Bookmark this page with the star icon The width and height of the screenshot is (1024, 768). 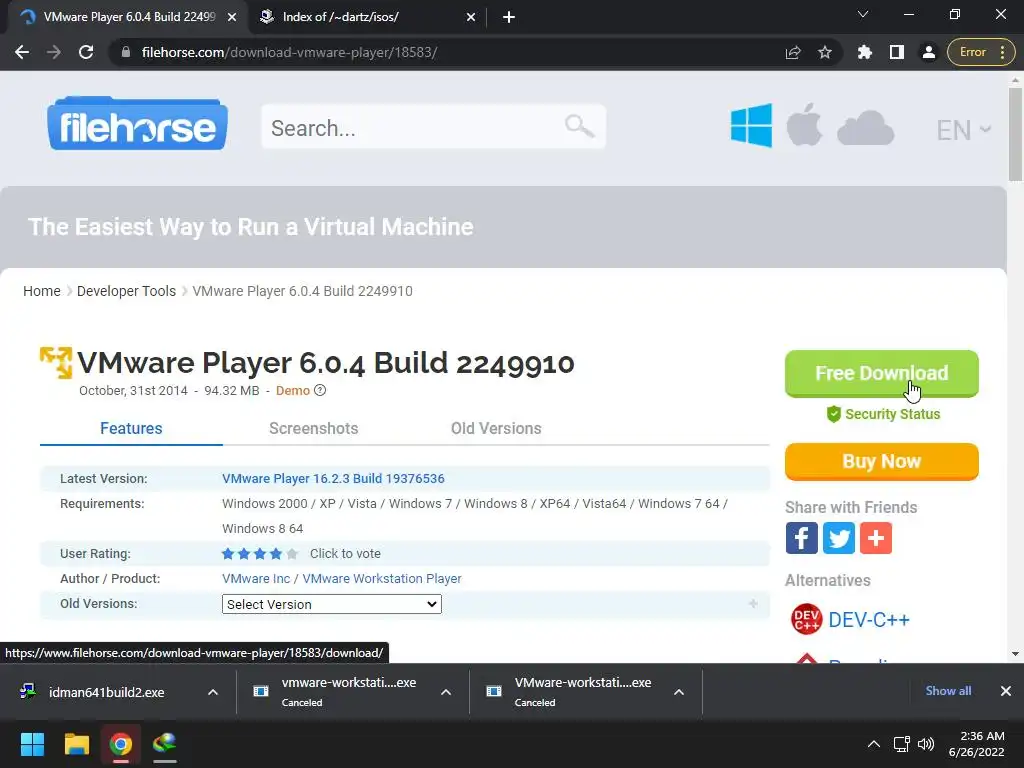click(x=825, y=52)
